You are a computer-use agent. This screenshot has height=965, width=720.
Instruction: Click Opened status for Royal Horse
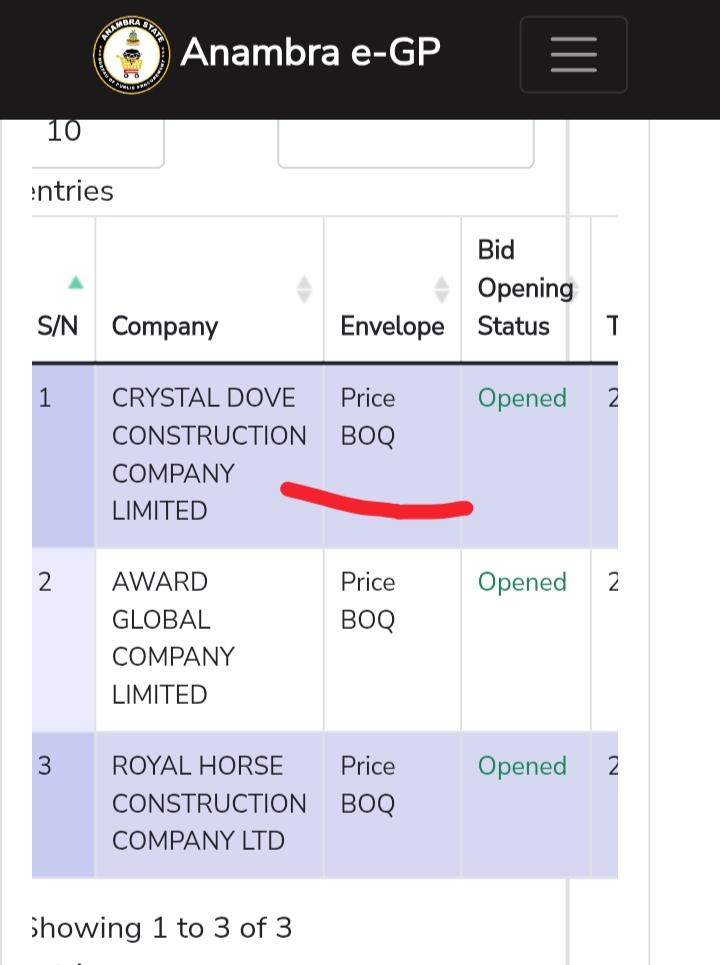click(x=522, y=766)
